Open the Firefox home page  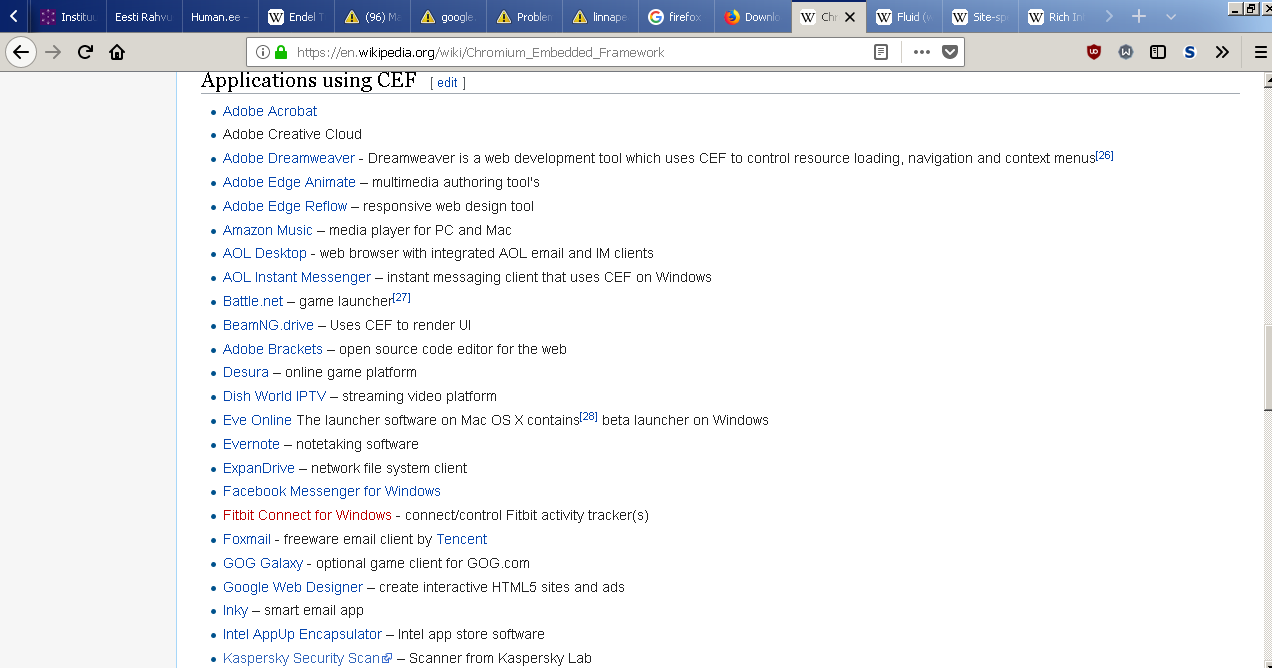pyautogui.click(x=117, y=52)
